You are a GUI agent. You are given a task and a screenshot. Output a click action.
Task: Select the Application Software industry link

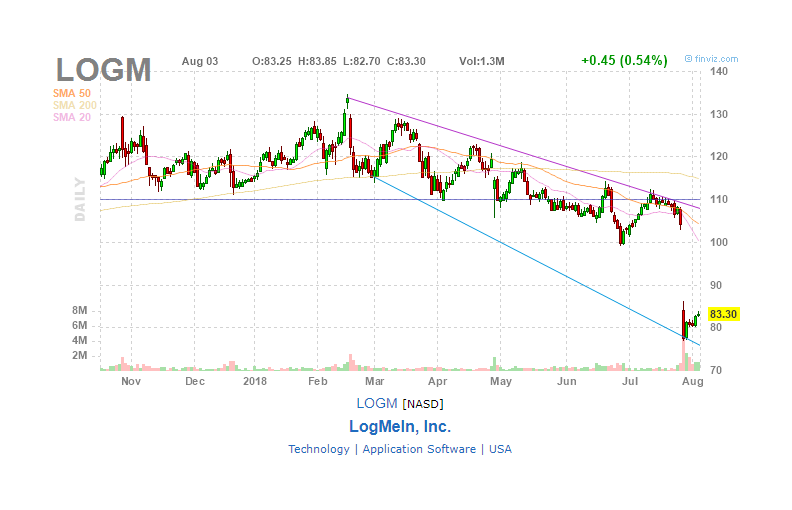click(419, 449)
